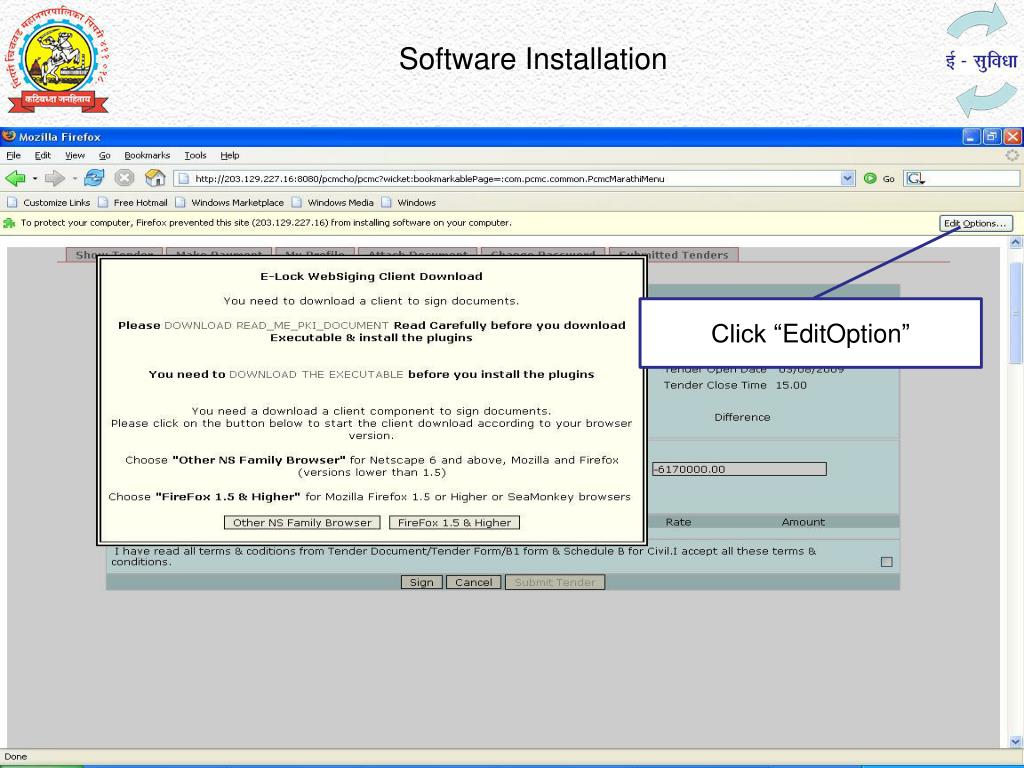The image size is (1024, 768).
Task: Open the View menu
Action: 74,155
